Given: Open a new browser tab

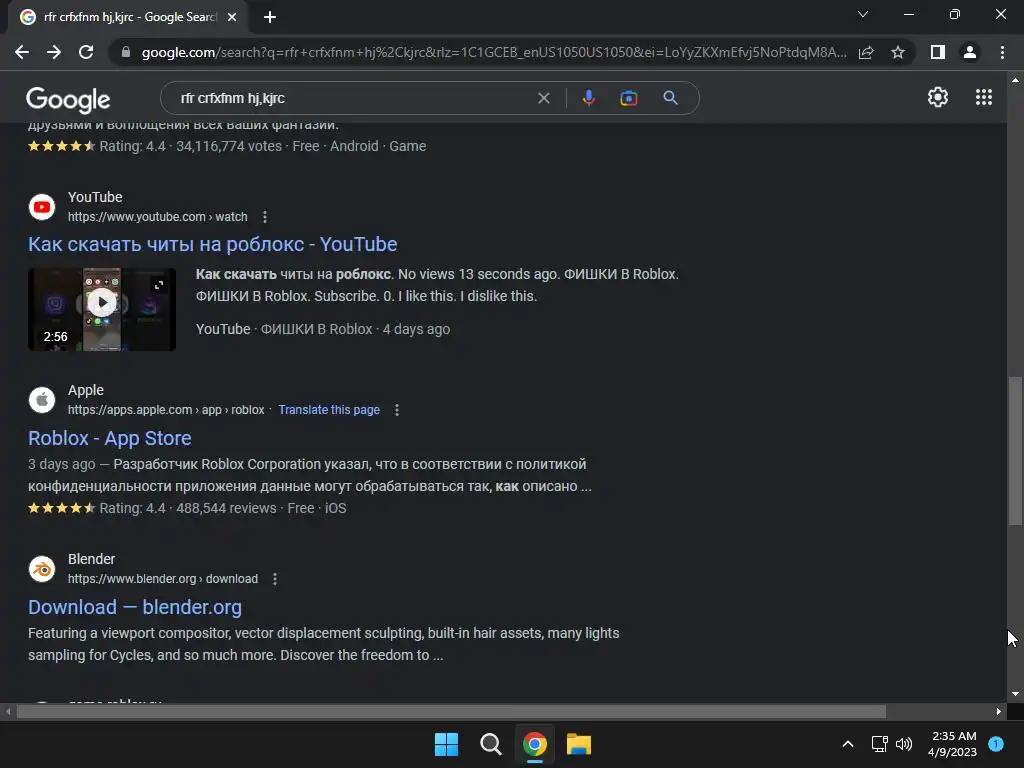Looking at the screenshot, I should [270, 17].
